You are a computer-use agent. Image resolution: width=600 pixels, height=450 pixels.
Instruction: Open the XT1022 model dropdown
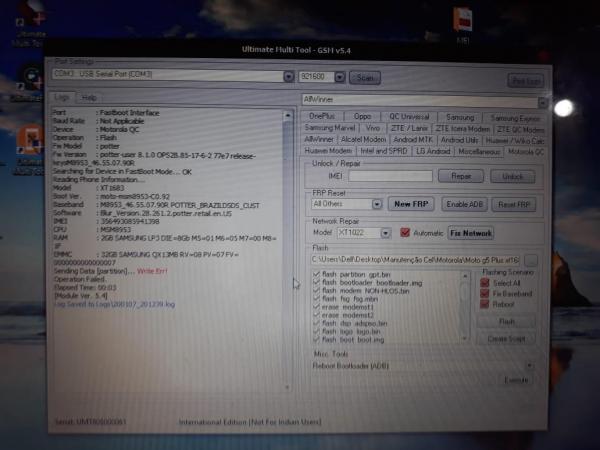[385, 233]
